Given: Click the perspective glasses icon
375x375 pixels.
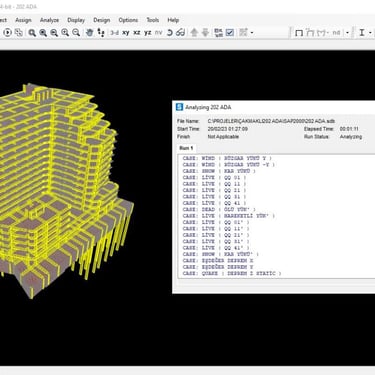Looking at the screenshot, I should pos(180,33).
